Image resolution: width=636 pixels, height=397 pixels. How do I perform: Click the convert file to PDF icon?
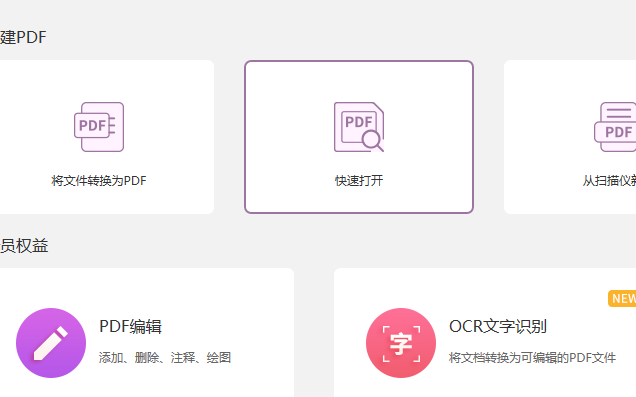pos(99,127)
